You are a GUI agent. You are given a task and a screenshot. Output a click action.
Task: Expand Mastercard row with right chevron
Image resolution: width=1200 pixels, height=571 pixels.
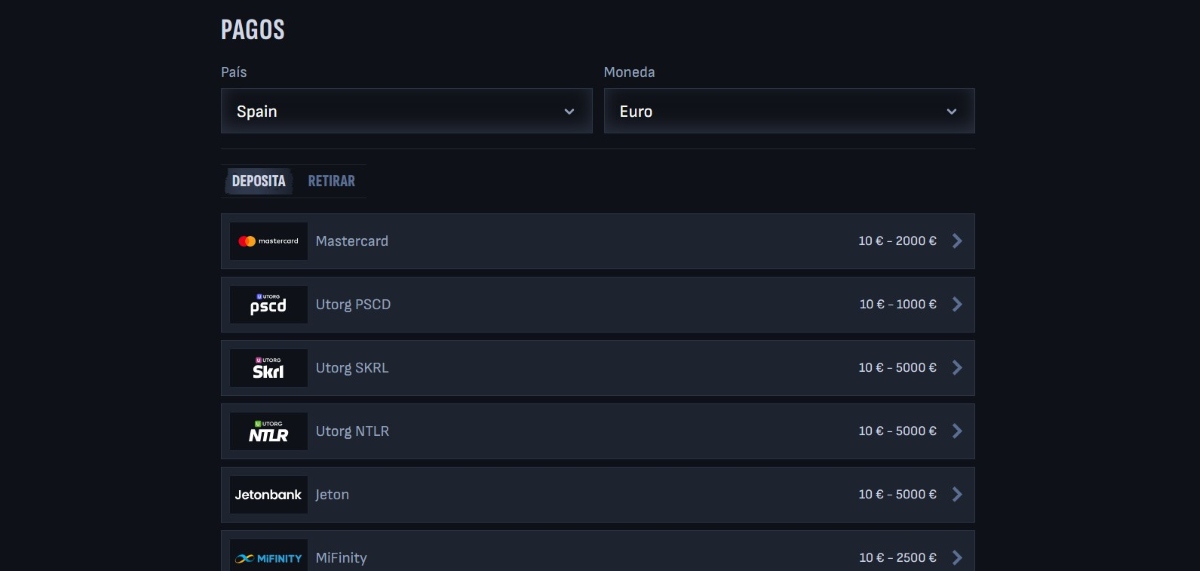957,241
